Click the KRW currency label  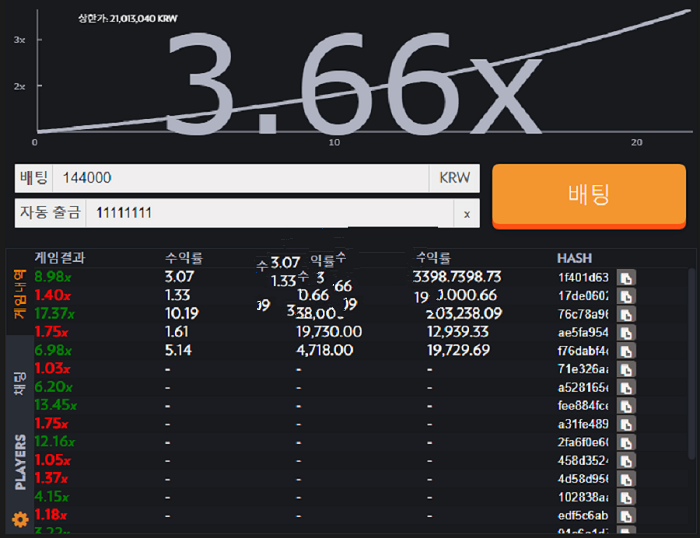click(x=454, y=178)
